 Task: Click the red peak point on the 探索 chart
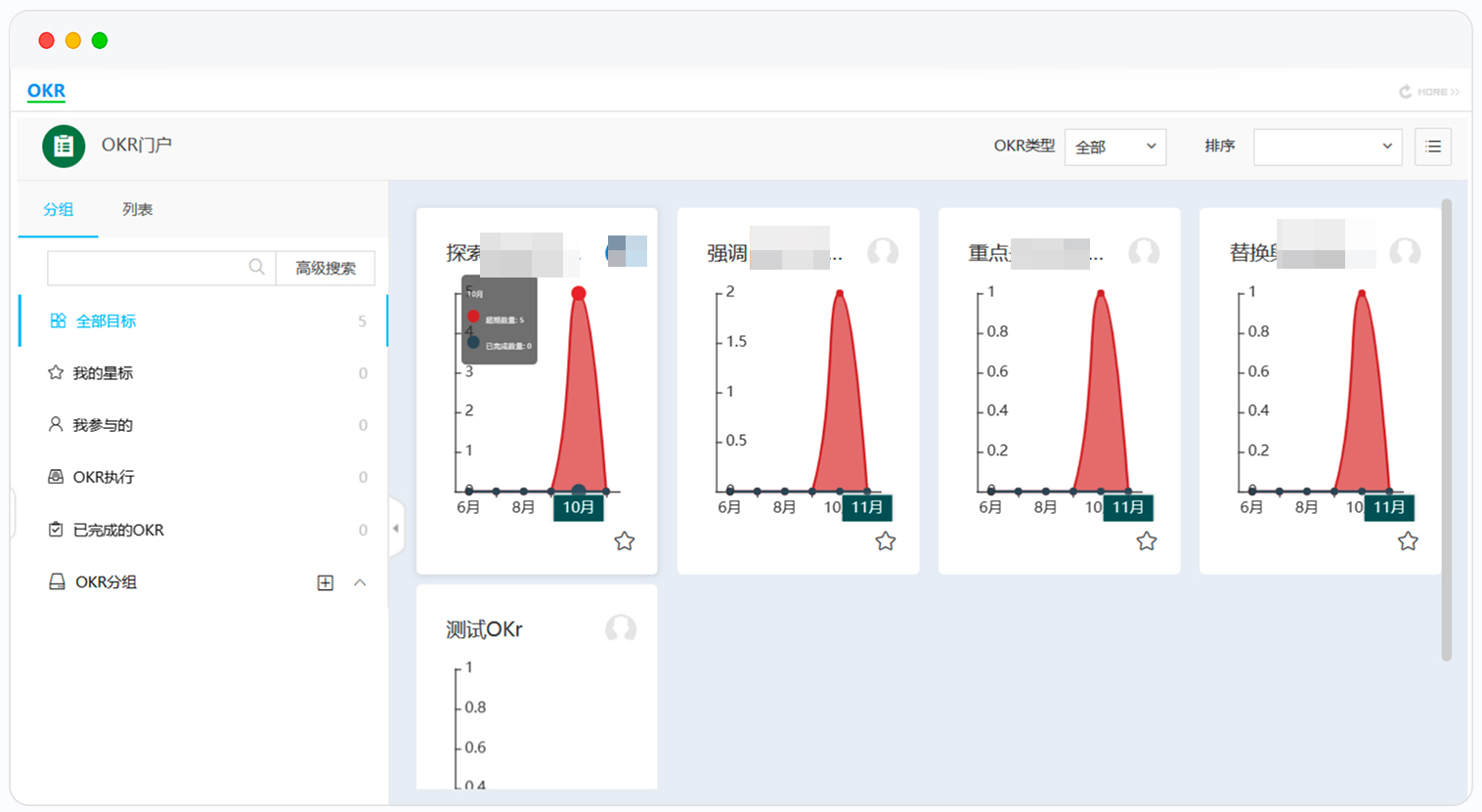click(579, 293)
